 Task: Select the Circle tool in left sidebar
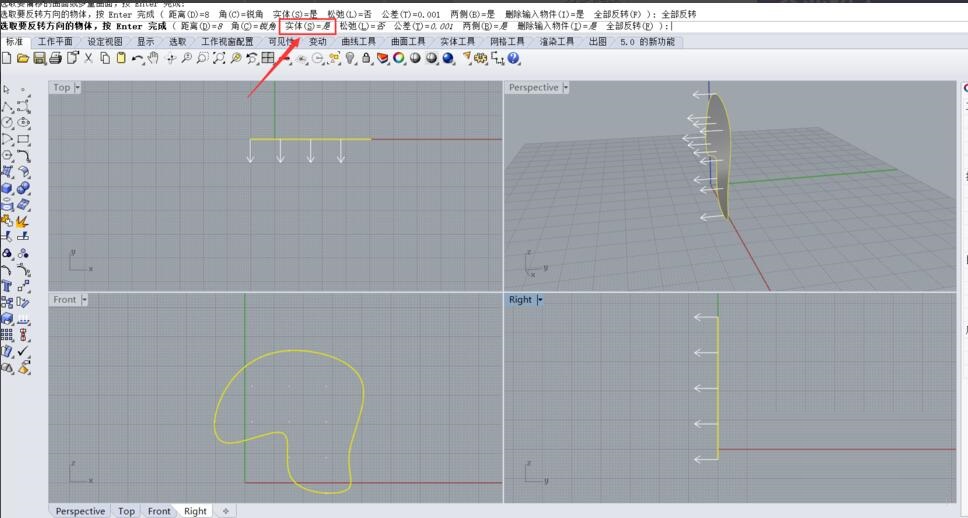pos(7,123)
